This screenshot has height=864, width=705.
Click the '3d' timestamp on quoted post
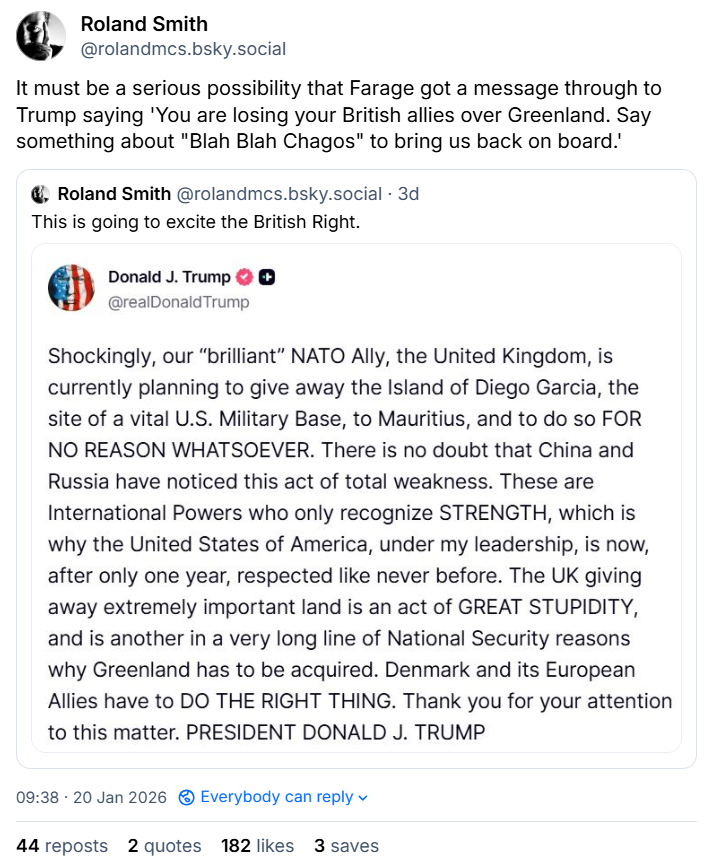click(409, 194)
